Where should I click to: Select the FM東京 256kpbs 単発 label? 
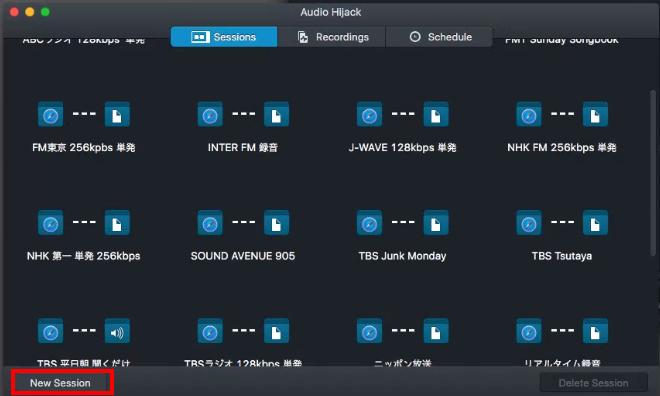84,148
